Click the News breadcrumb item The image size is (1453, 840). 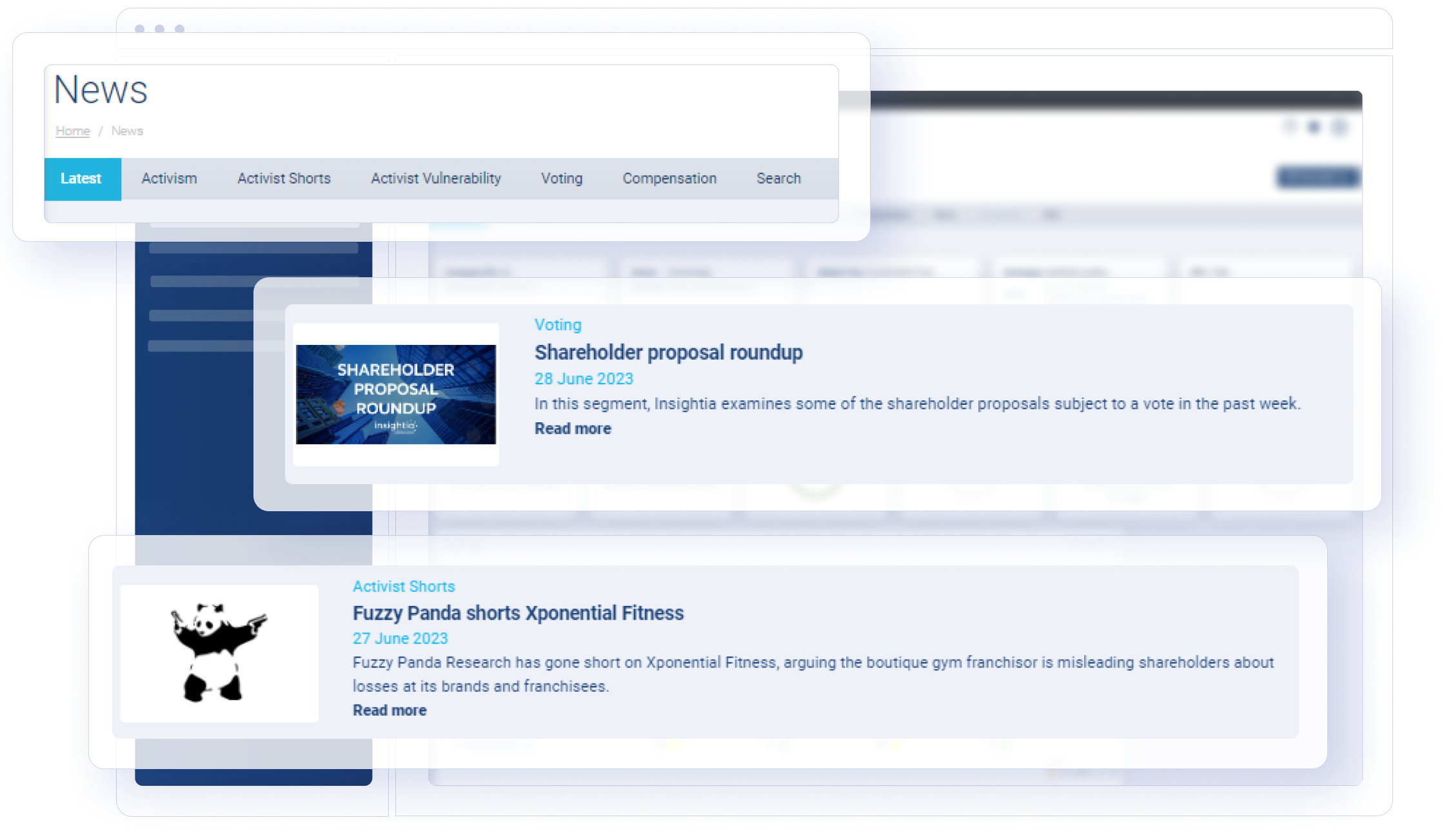click(x=127, y=131)
